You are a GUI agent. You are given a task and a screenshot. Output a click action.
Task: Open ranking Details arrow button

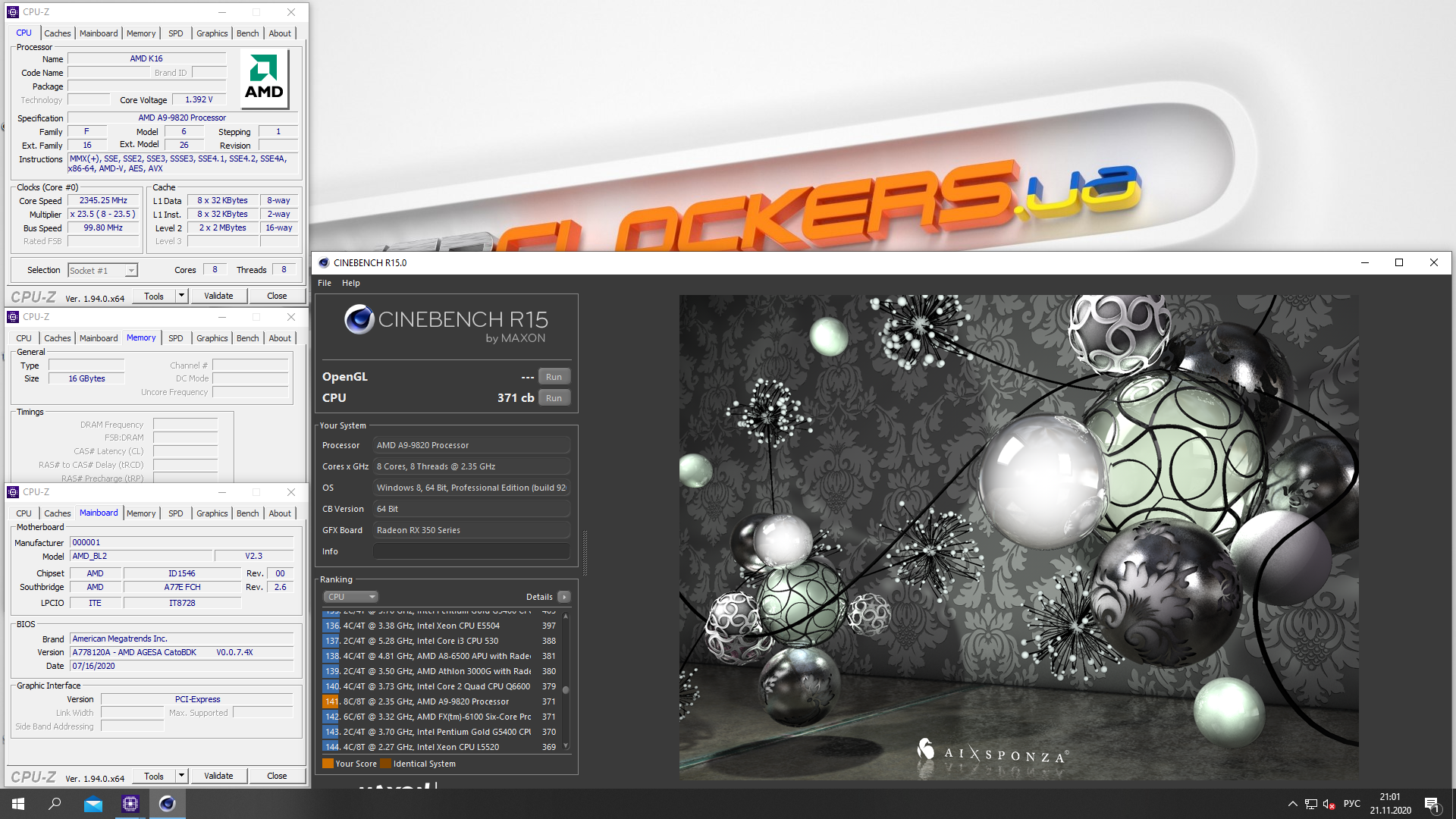(564, 597)
